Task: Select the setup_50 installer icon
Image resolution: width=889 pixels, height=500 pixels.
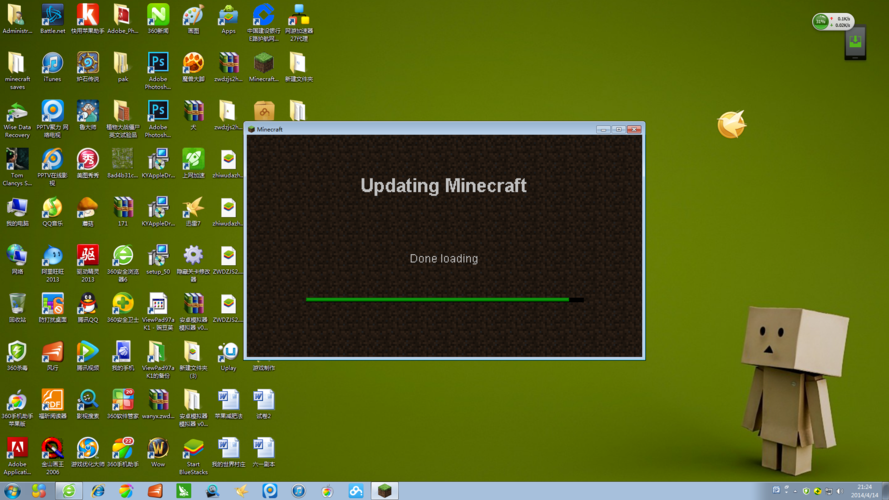Action: tap(158, 260)
